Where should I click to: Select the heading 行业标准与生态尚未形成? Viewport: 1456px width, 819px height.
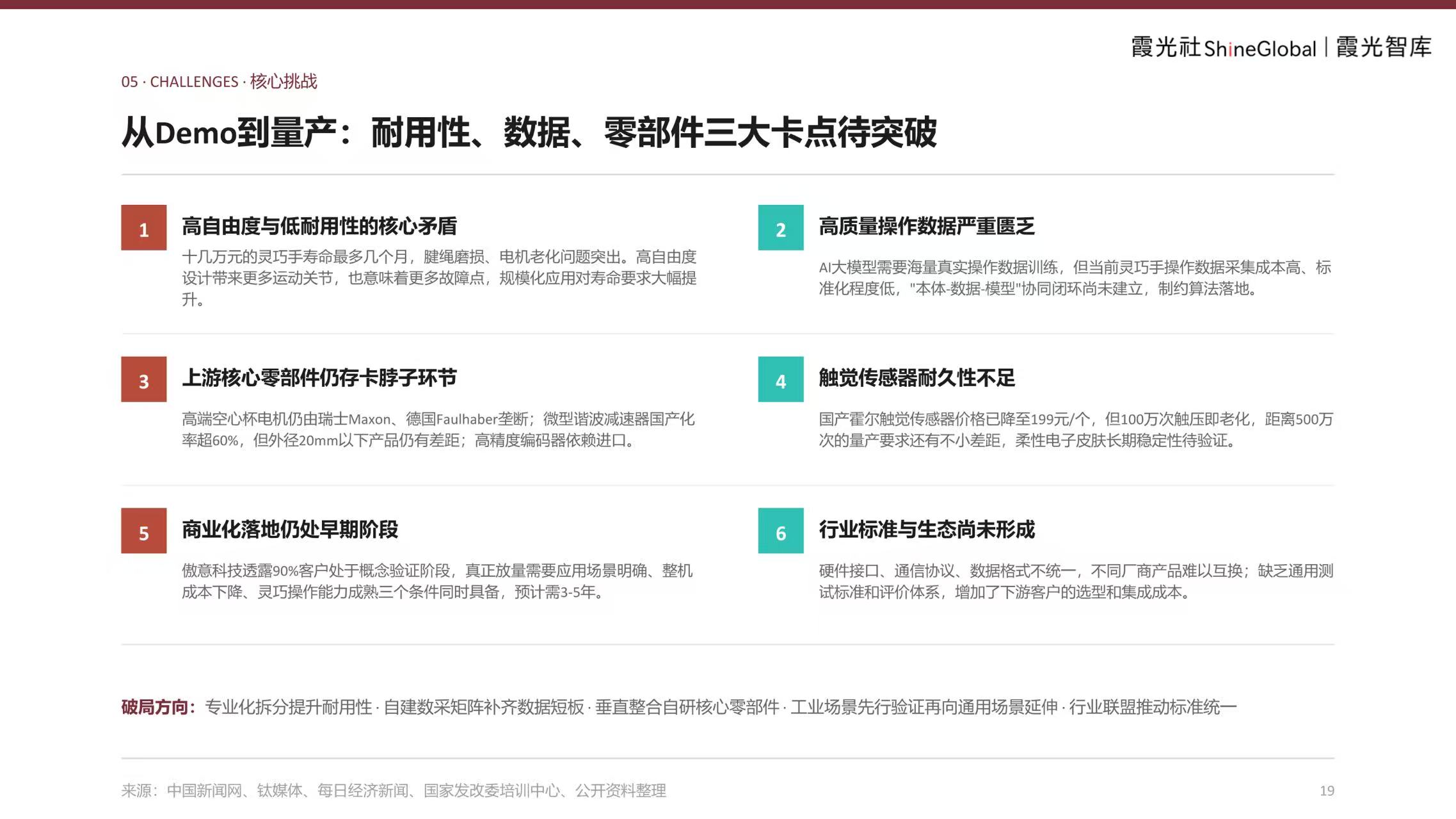[x=927, y=530]
